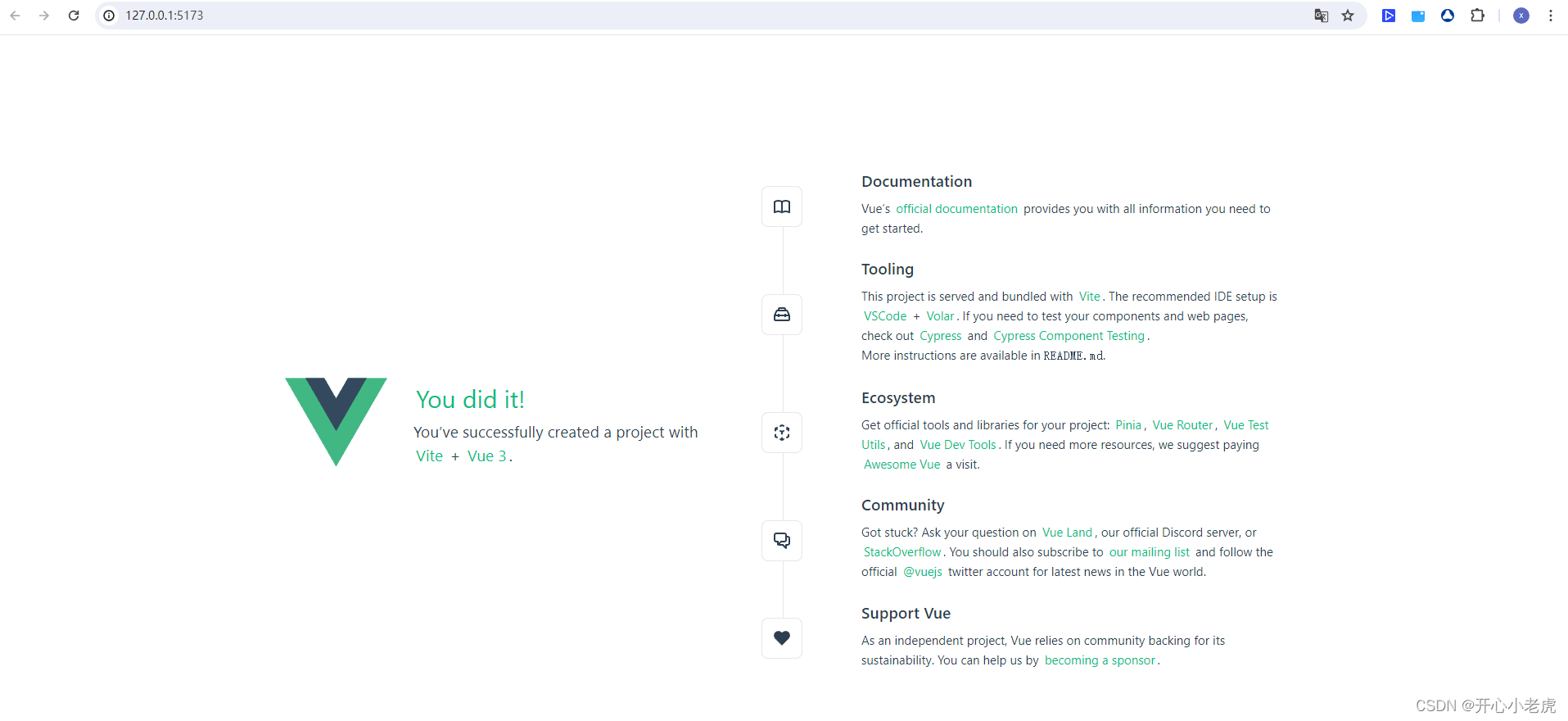Open the Vue Dev Tools link
The height and width of the screenshot is (721, 1568).
pyautogui.click(x=958, y=445)
